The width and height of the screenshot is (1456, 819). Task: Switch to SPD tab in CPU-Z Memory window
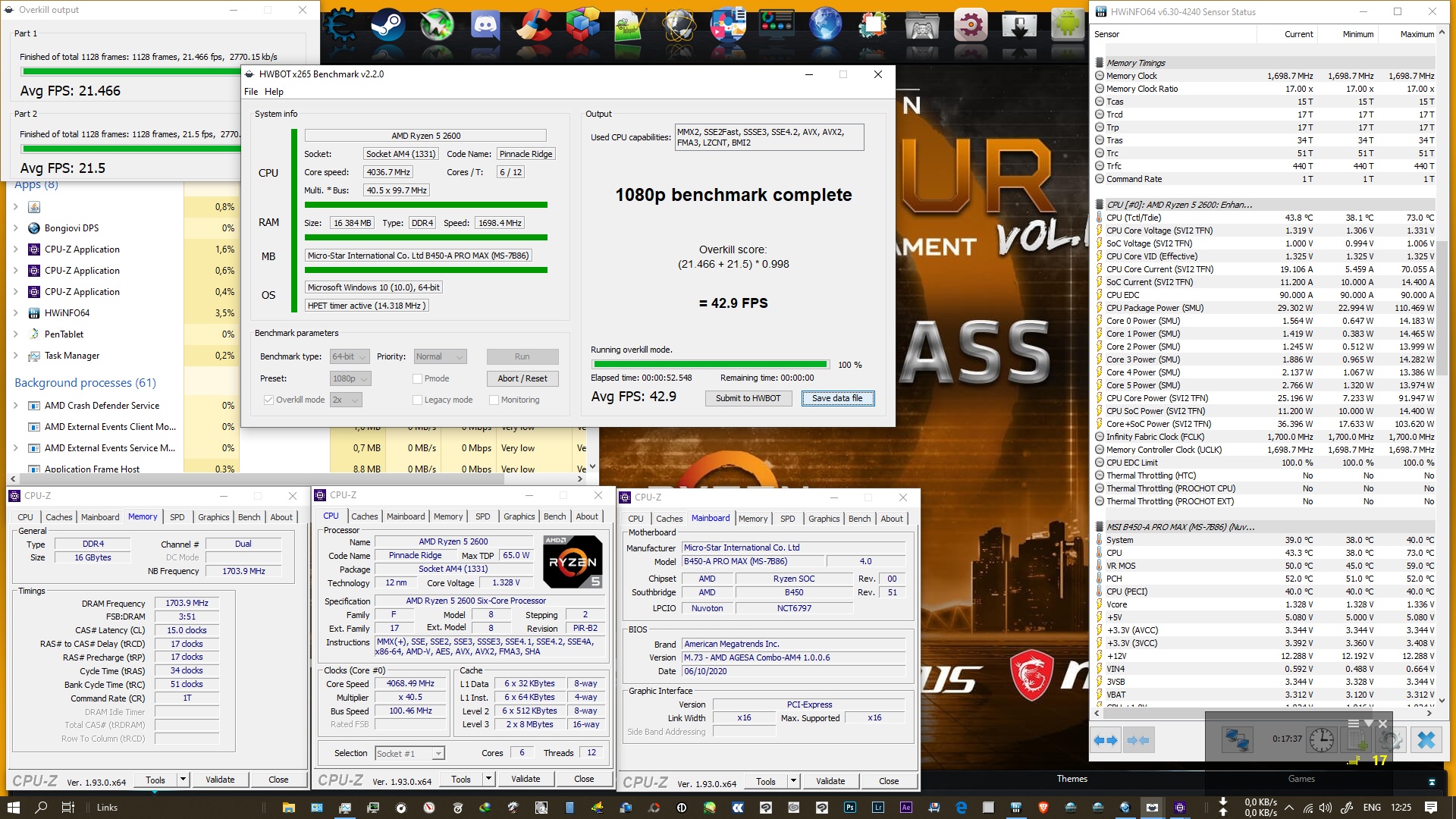(177, 517)
